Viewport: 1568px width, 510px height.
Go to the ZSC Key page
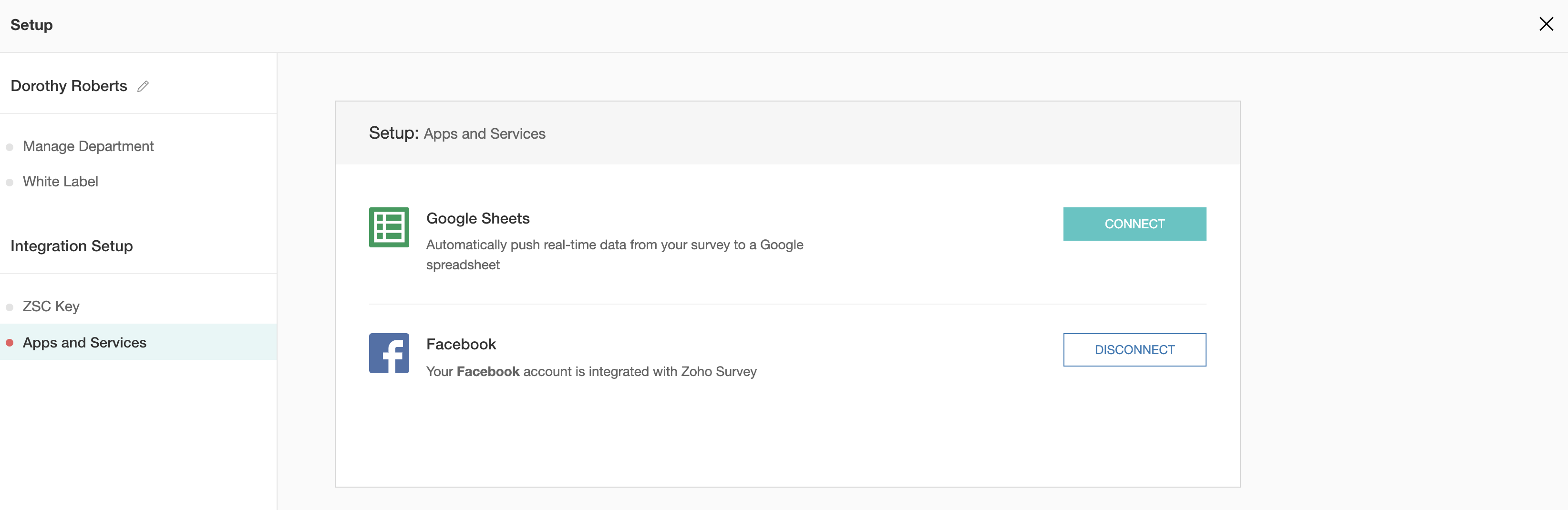pyautogui.click(x=51, y=306)
